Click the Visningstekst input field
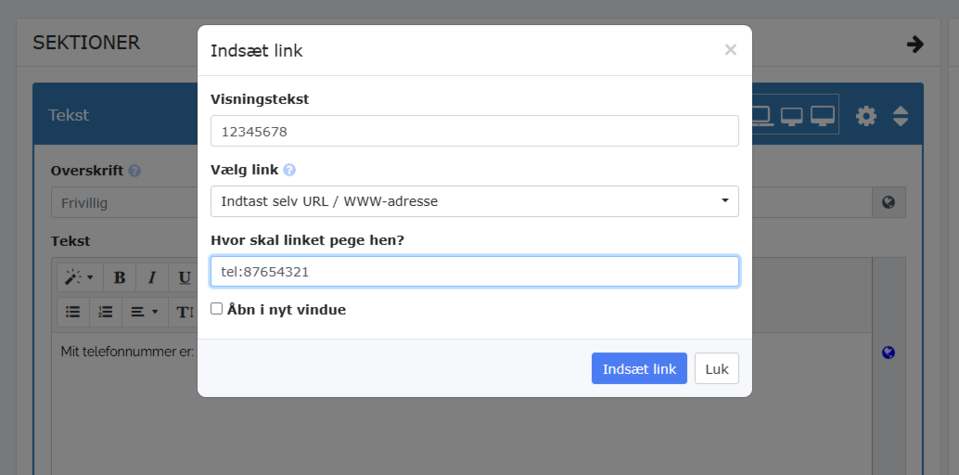 [474, 131]
